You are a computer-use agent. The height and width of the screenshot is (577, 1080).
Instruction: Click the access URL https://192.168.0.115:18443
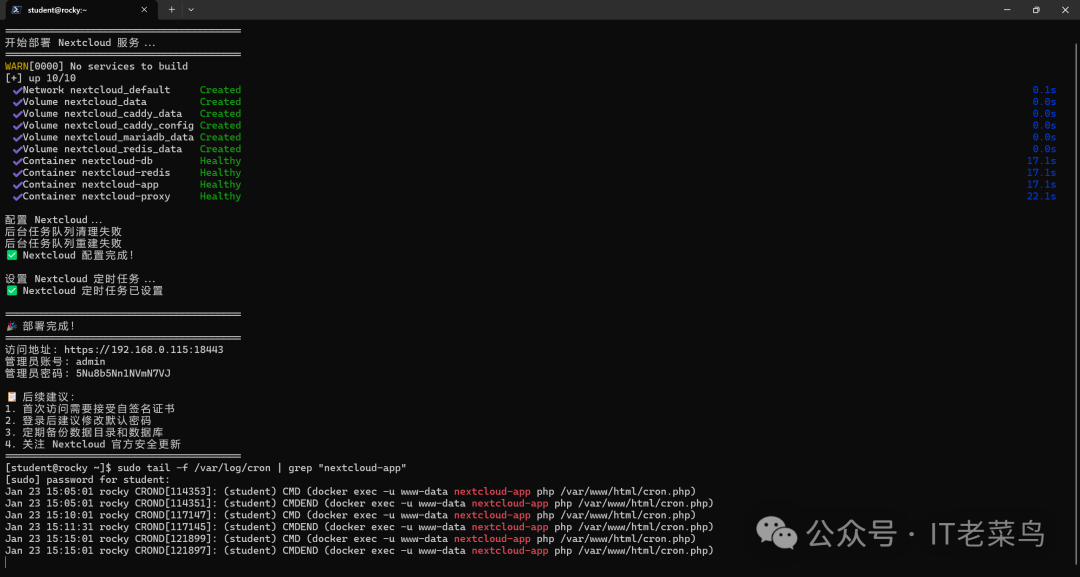pos(143,350)
